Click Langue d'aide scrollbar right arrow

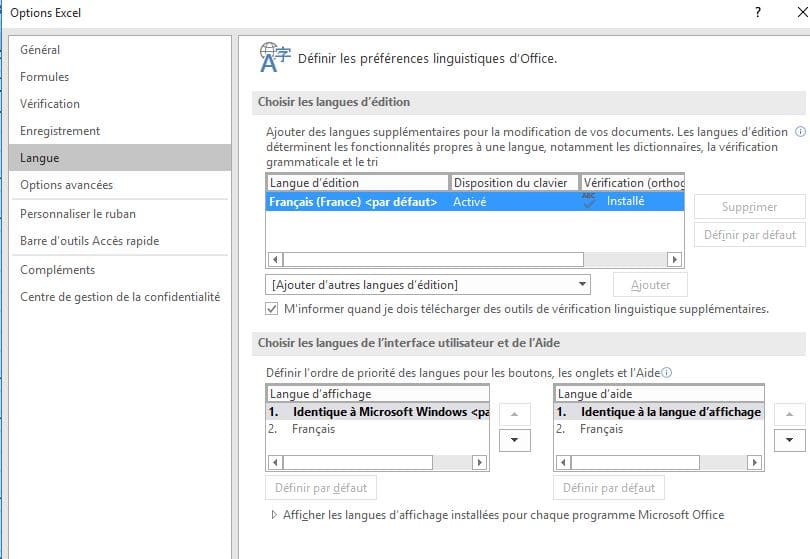pyautogui.click(x=754, y=462)
